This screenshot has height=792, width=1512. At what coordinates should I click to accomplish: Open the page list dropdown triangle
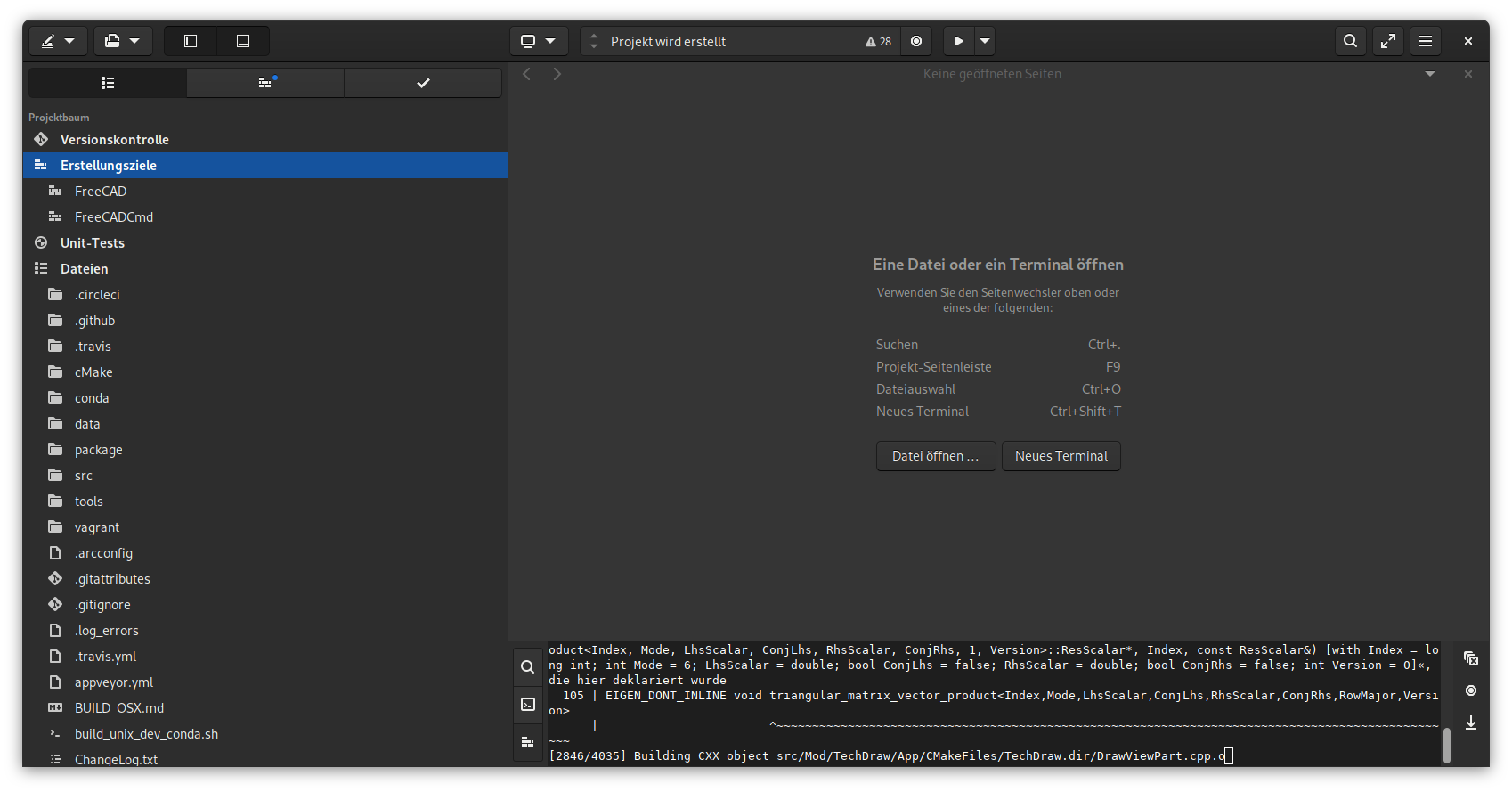click(1430, 74)
